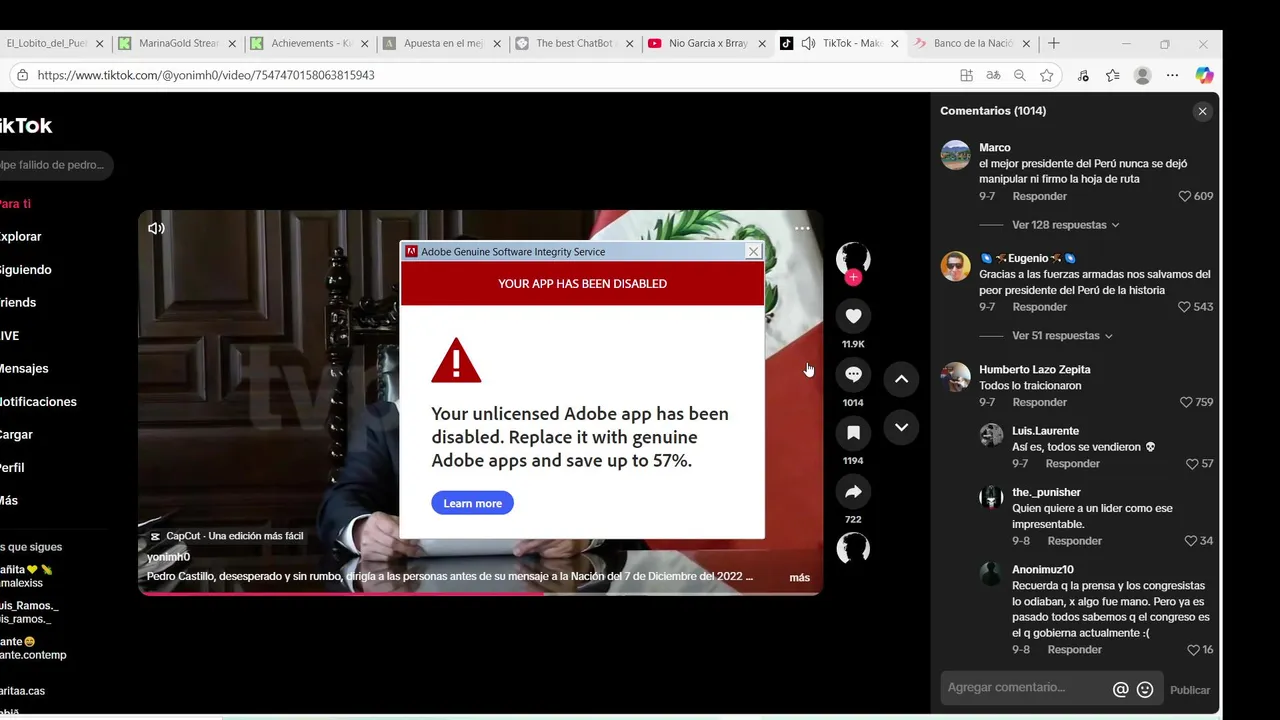Image resolution: width=1280 pixels, height=720 pixels.
Task: Open comments via speech bubble icon
Action: 853,374
